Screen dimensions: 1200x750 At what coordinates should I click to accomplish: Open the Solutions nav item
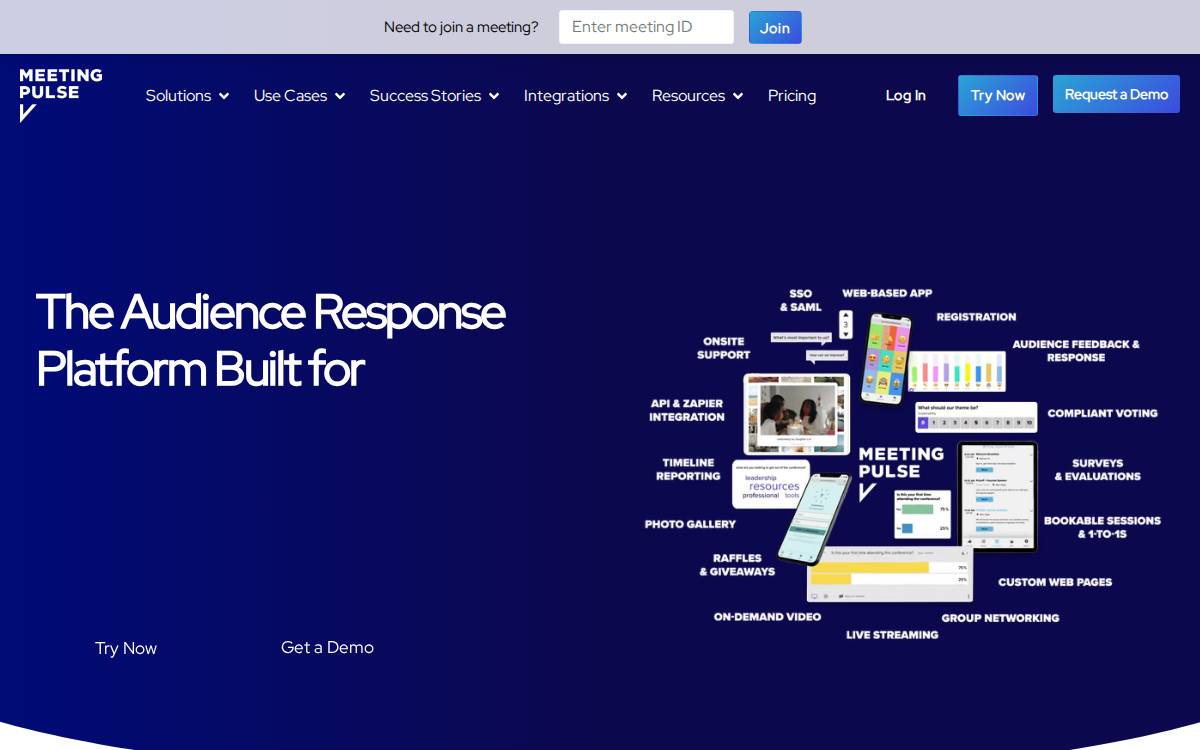click(178, 96)
